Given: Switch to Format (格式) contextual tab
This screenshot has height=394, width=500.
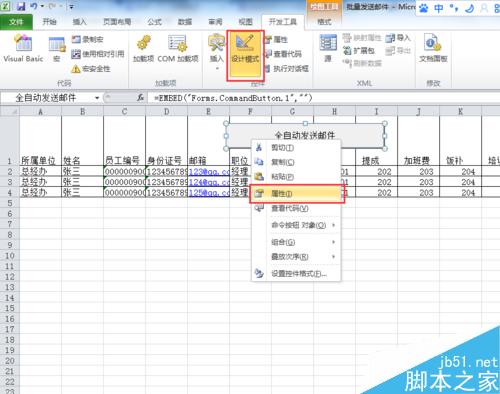Looking at the screenshot, I should pos(324,22).
